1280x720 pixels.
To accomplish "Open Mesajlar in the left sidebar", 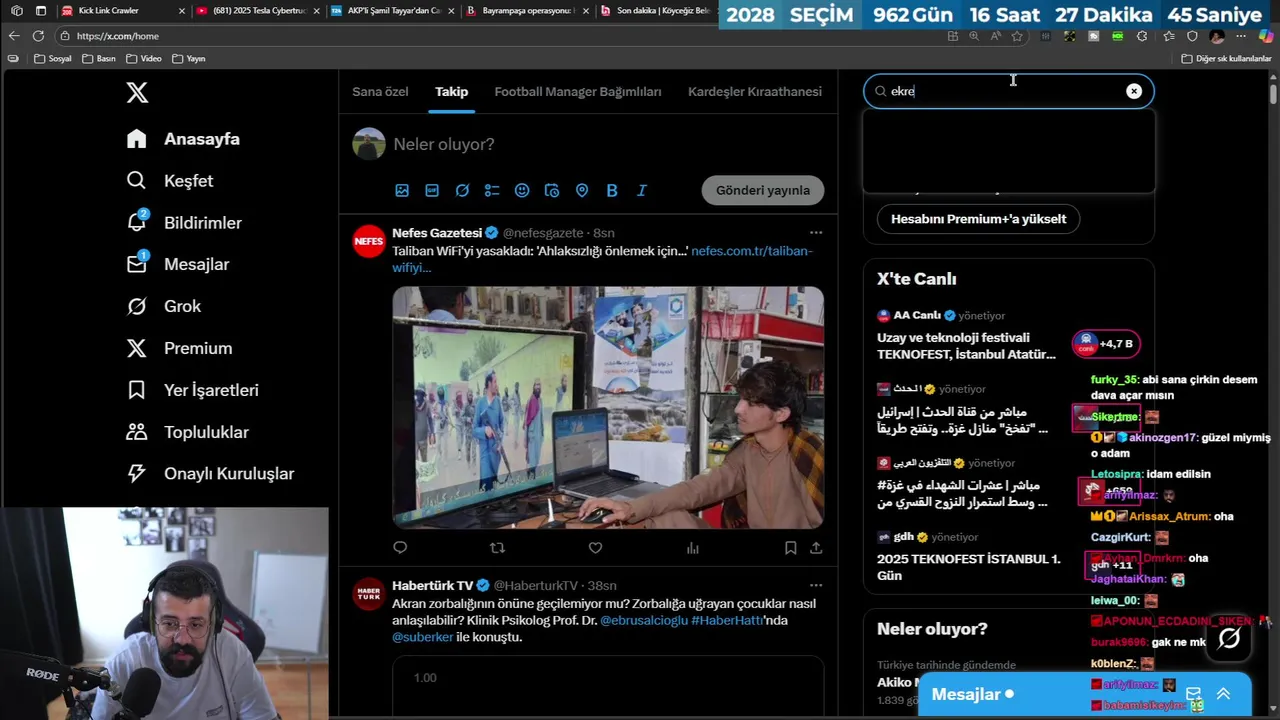I will 178,265.
